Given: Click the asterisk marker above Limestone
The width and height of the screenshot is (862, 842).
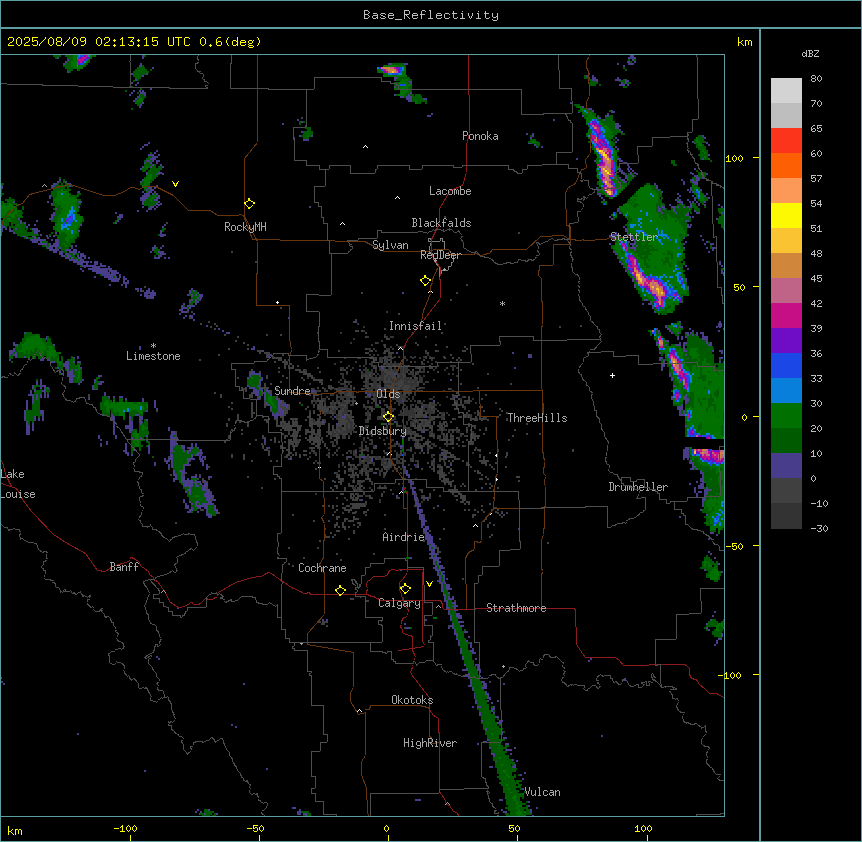Looking at the screenshot, I should pyautogui.click(x=153, y=345).
